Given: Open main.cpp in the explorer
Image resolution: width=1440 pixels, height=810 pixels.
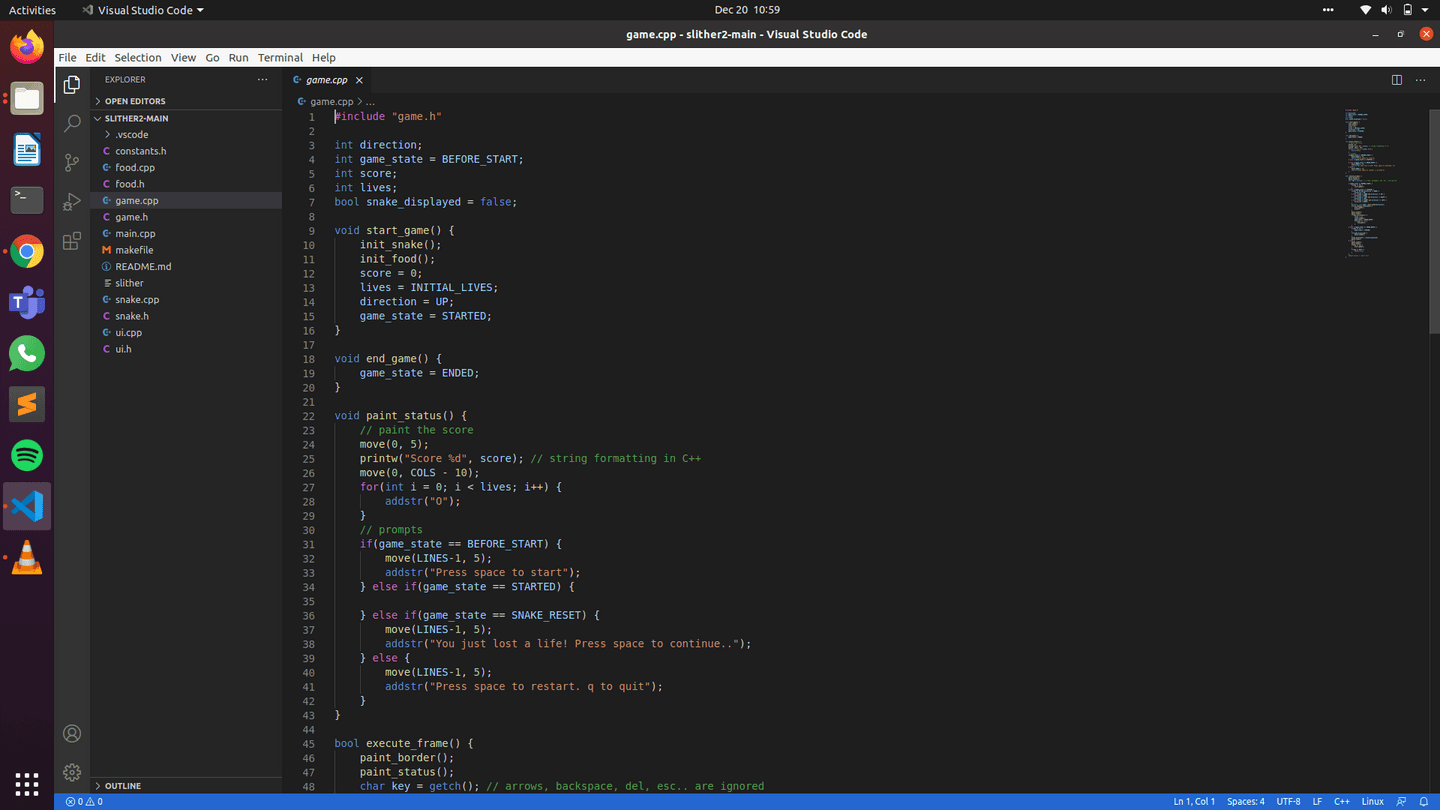Looking at the screenshot, I should pos(186,233).
